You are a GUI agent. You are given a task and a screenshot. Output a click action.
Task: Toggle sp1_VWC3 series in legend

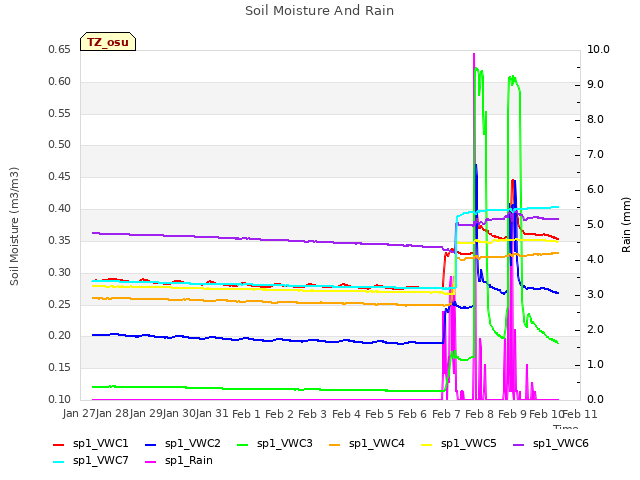tap(275, 444)
